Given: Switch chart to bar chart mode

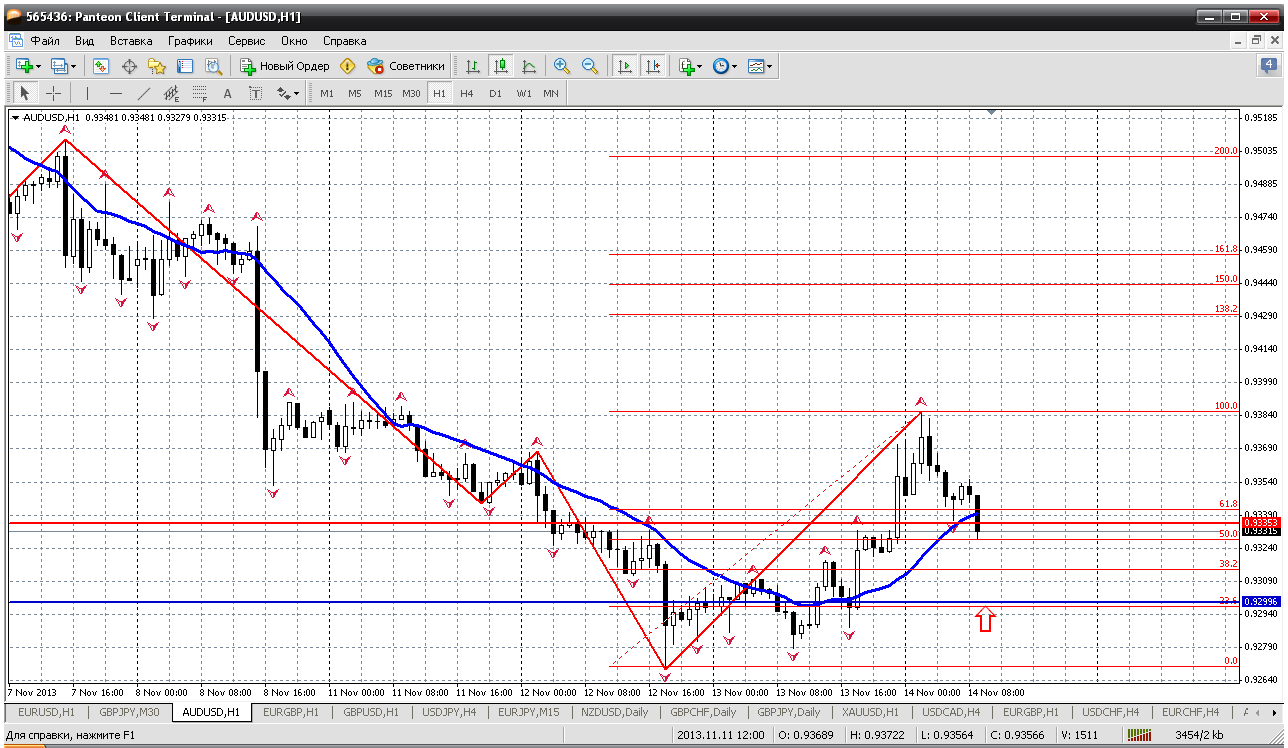Looking at the screenshot, I should pyautogui.click(x=473, y=66).
